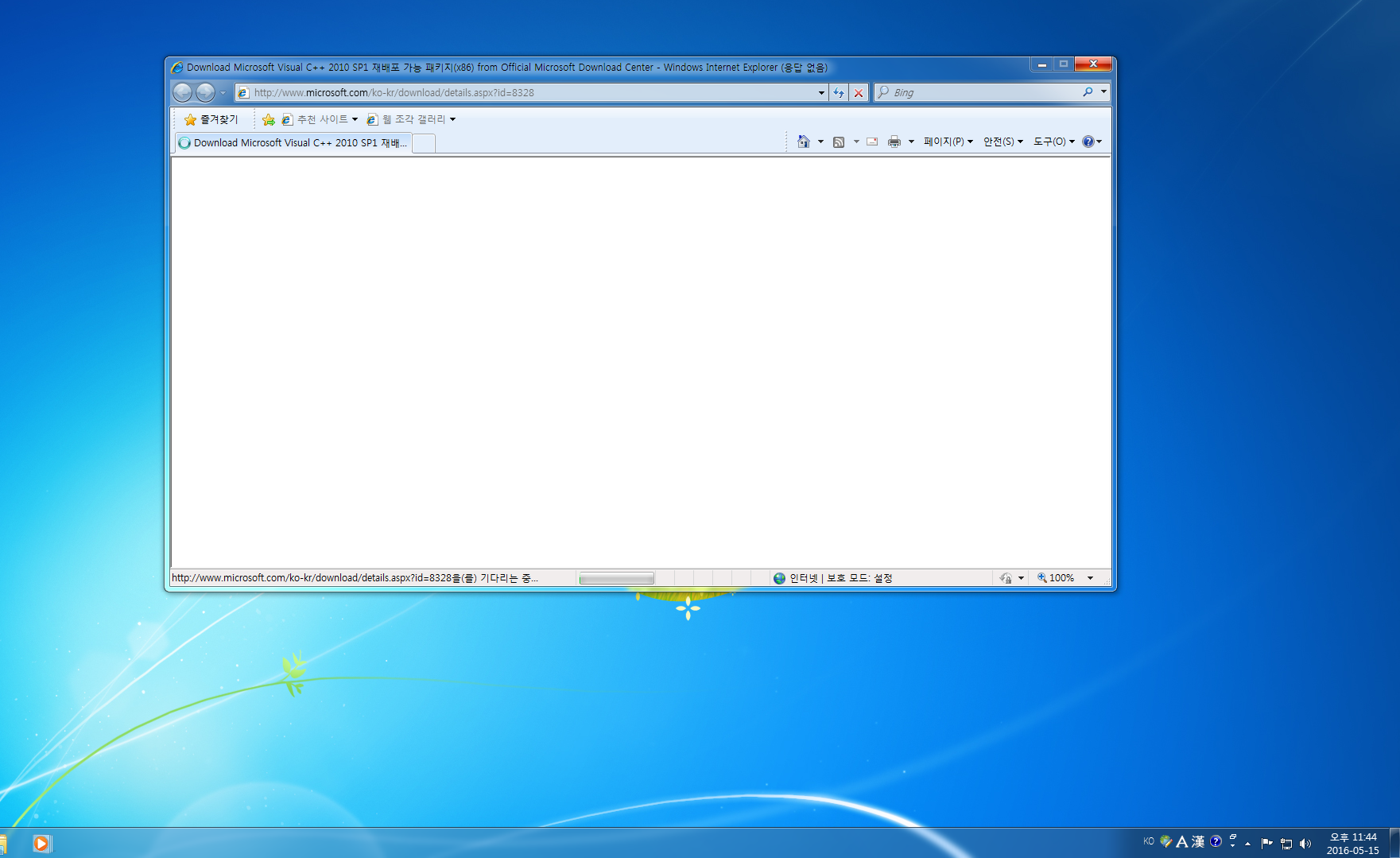Open the search provider dropdown arrow
This screenshot has height=858, width=1400.
[1103, 92]
